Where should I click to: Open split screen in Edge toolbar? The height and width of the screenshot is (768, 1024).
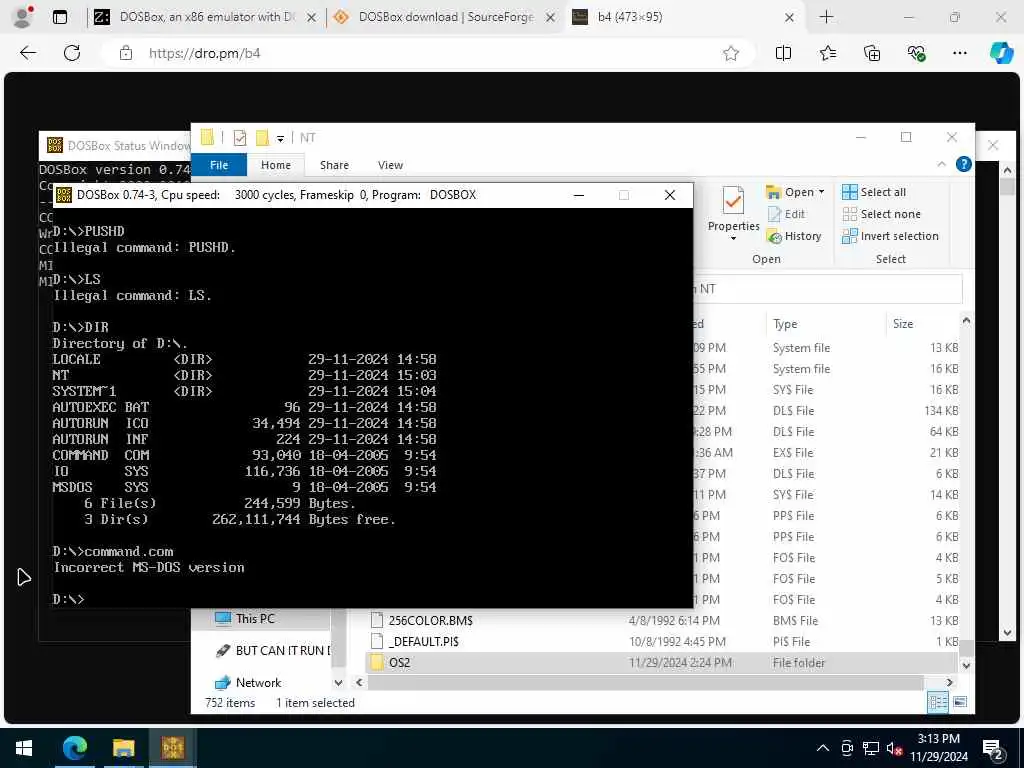coord(783,53)
